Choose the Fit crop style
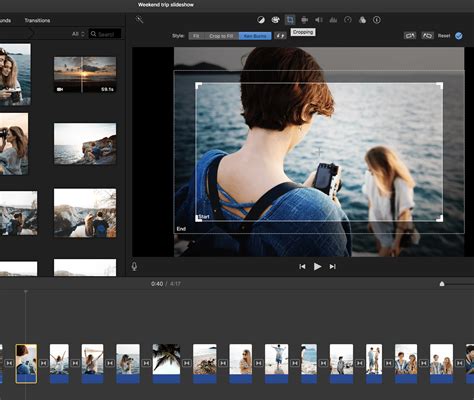 [196, 36]
